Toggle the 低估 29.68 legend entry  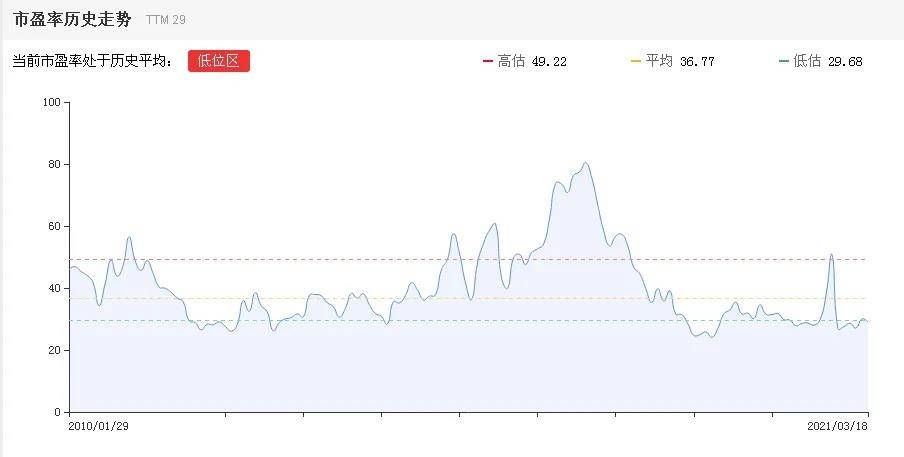tap(820, 61)
